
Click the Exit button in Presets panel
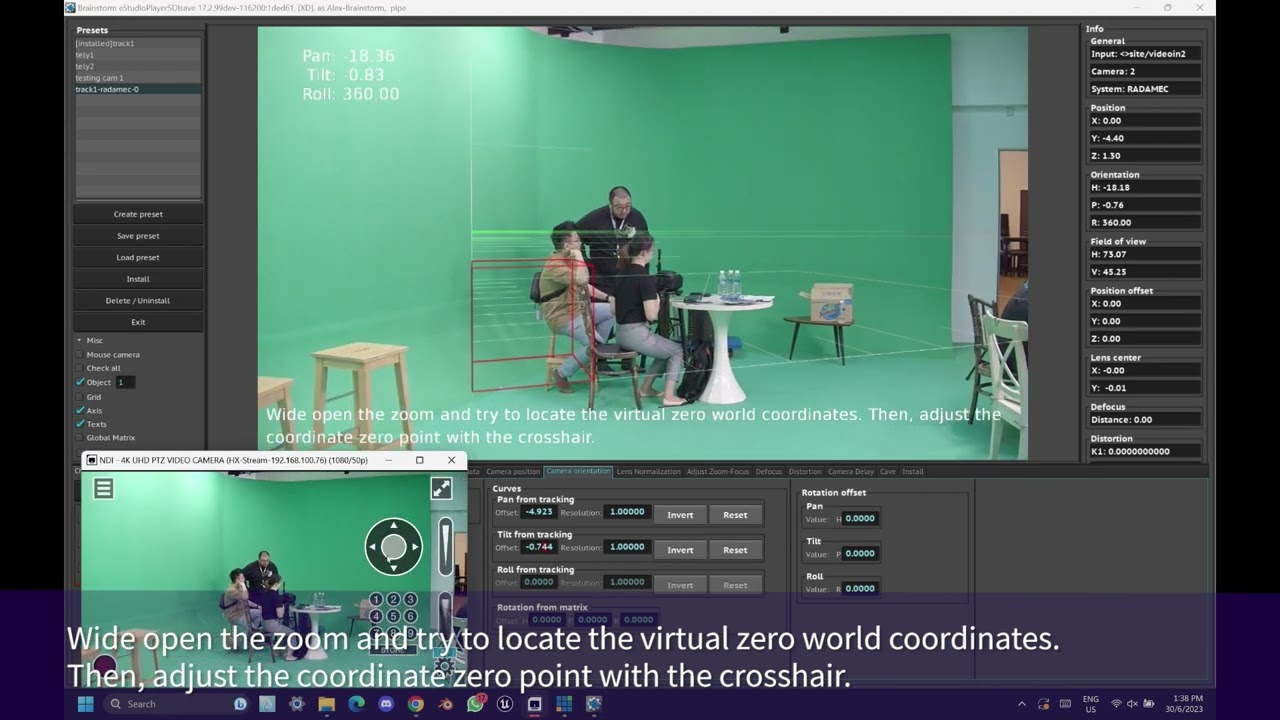pyautogui.click(x=138, y=322)
